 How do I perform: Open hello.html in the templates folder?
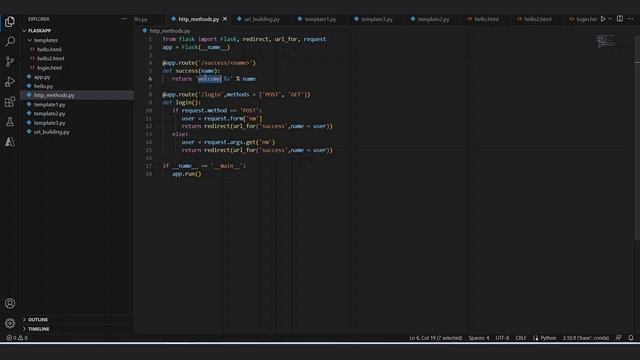coord(49,49)
